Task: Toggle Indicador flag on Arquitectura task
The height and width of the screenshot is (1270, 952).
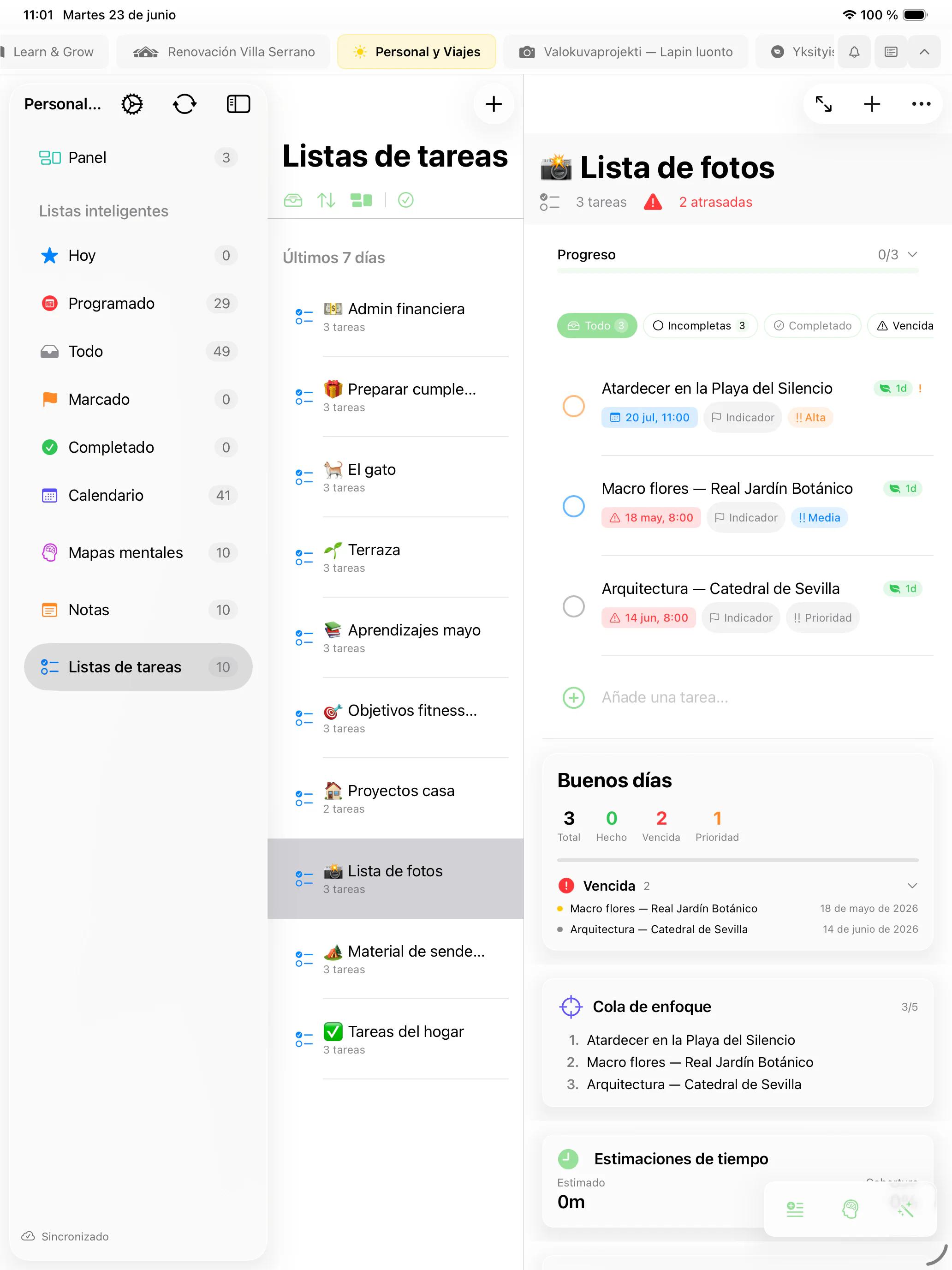Action: click(741, 618)
